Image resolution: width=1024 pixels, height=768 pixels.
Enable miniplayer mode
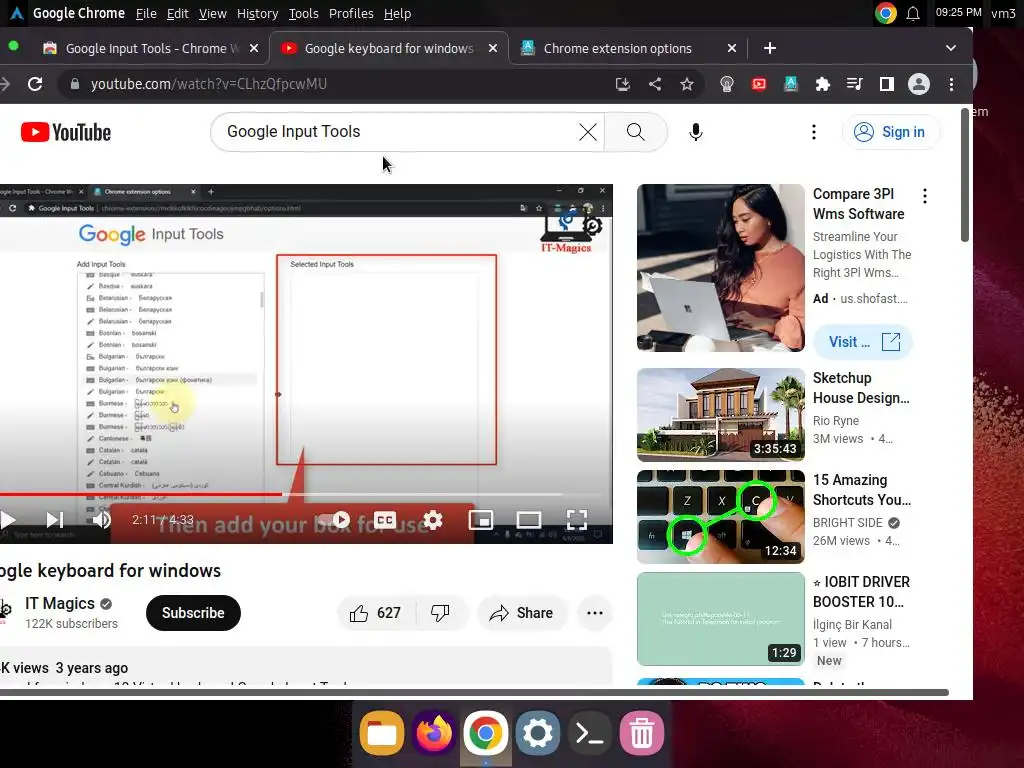[481, 520]
